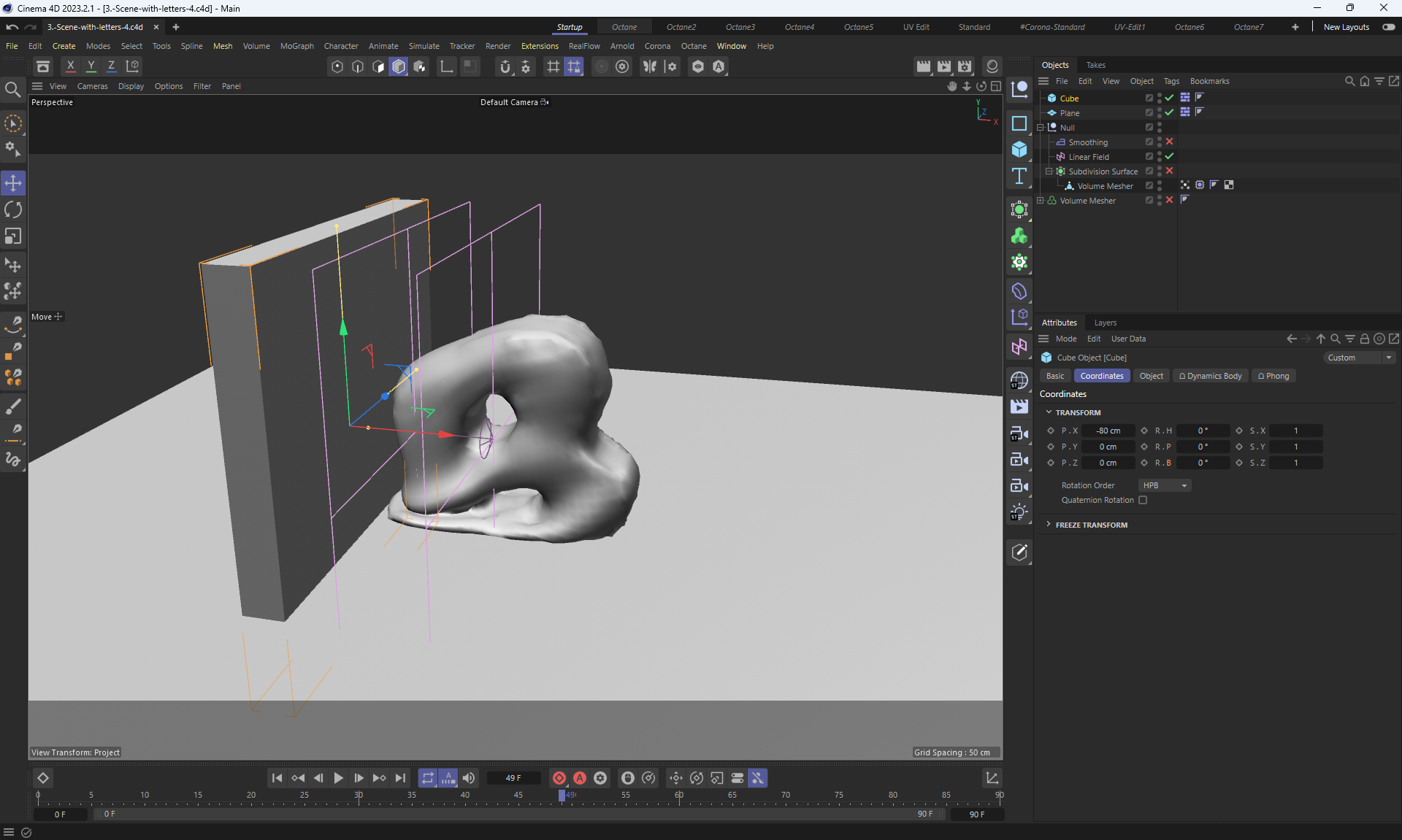Go to end of animation
Image resolution: width=1402 pixels, height=840 pixels.
coord(400,778)
